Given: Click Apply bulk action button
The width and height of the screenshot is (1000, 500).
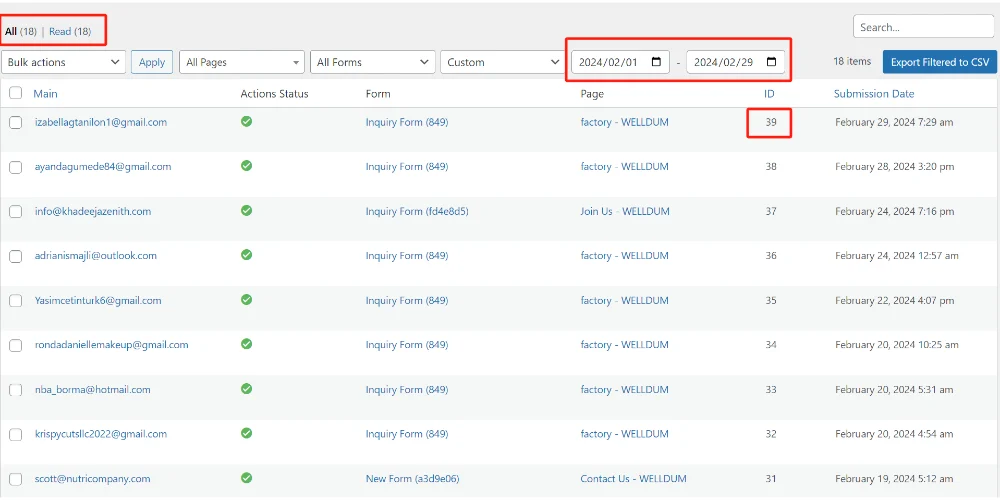Looking at the screenshot, I should (x=152, y=62).
